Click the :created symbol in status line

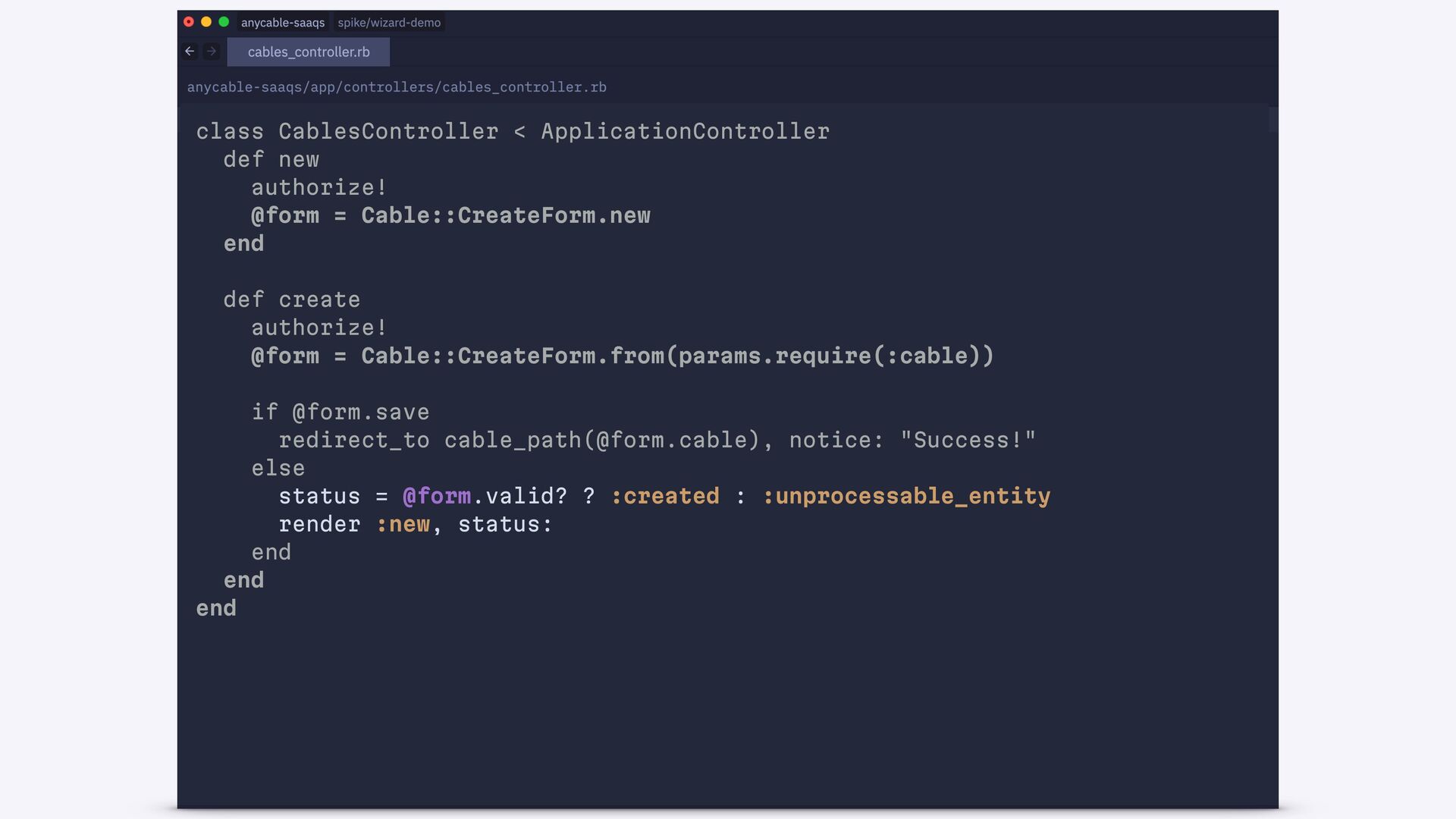coord(665,496)
